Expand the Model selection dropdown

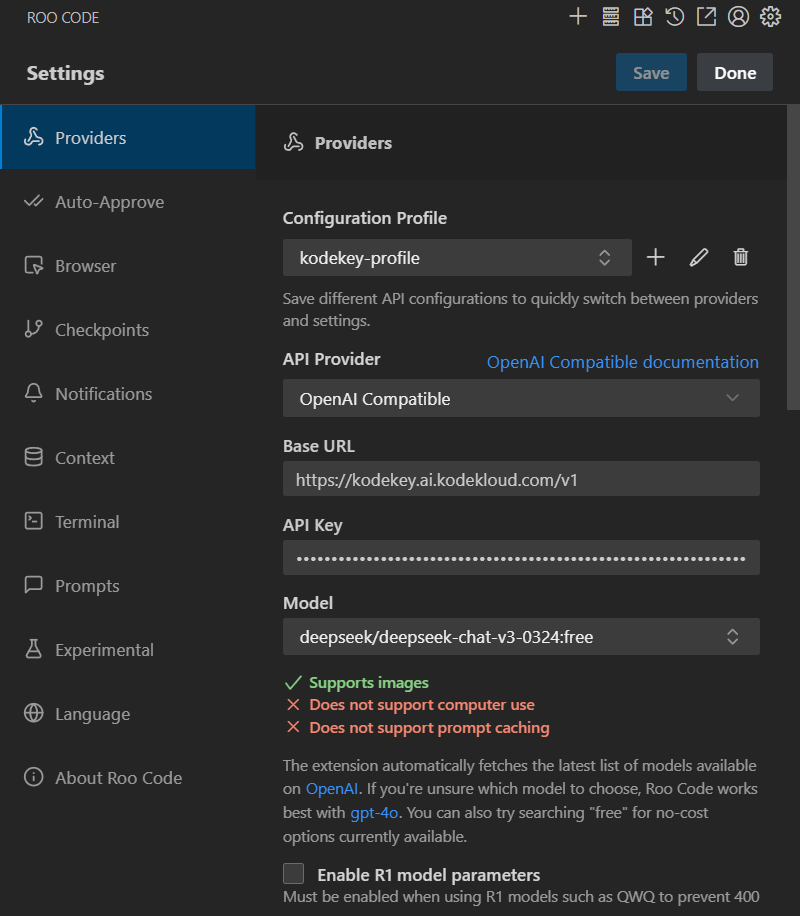[x=521, y=636]
